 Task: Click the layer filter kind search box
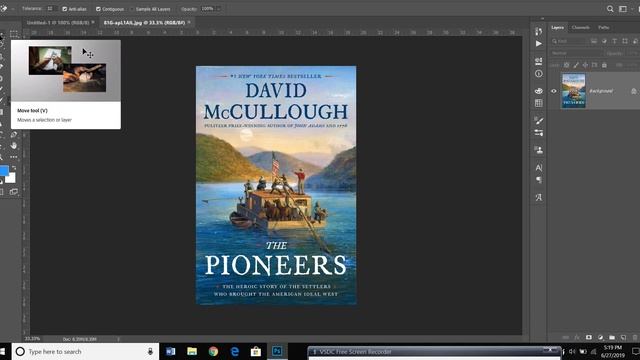pyautogui.click(x=569, y=41)
